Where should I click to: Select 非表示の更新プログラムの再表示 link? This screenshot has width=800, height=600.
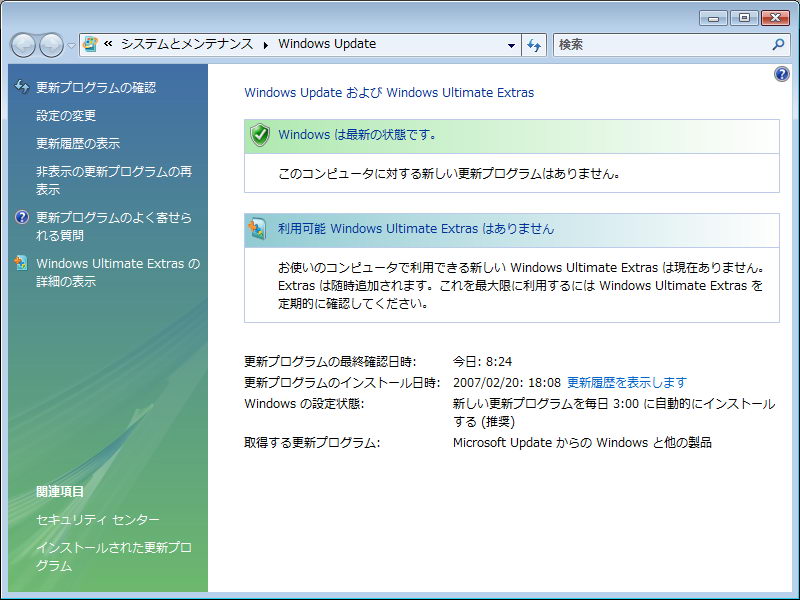pyautogui.click(x=114, y=181)
